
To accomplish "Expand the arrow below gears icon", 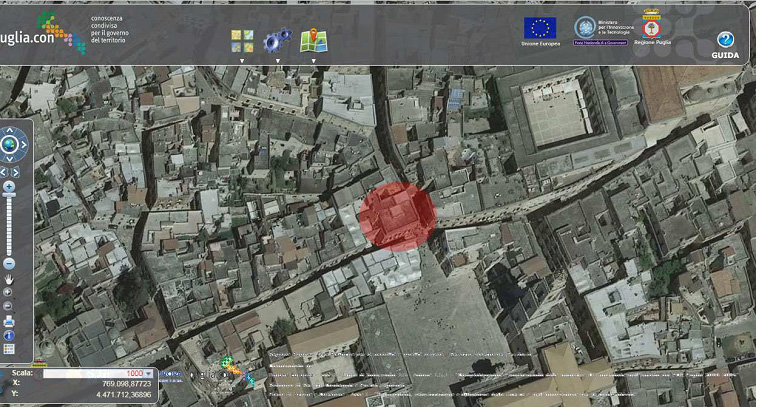I will coord(277,60).
